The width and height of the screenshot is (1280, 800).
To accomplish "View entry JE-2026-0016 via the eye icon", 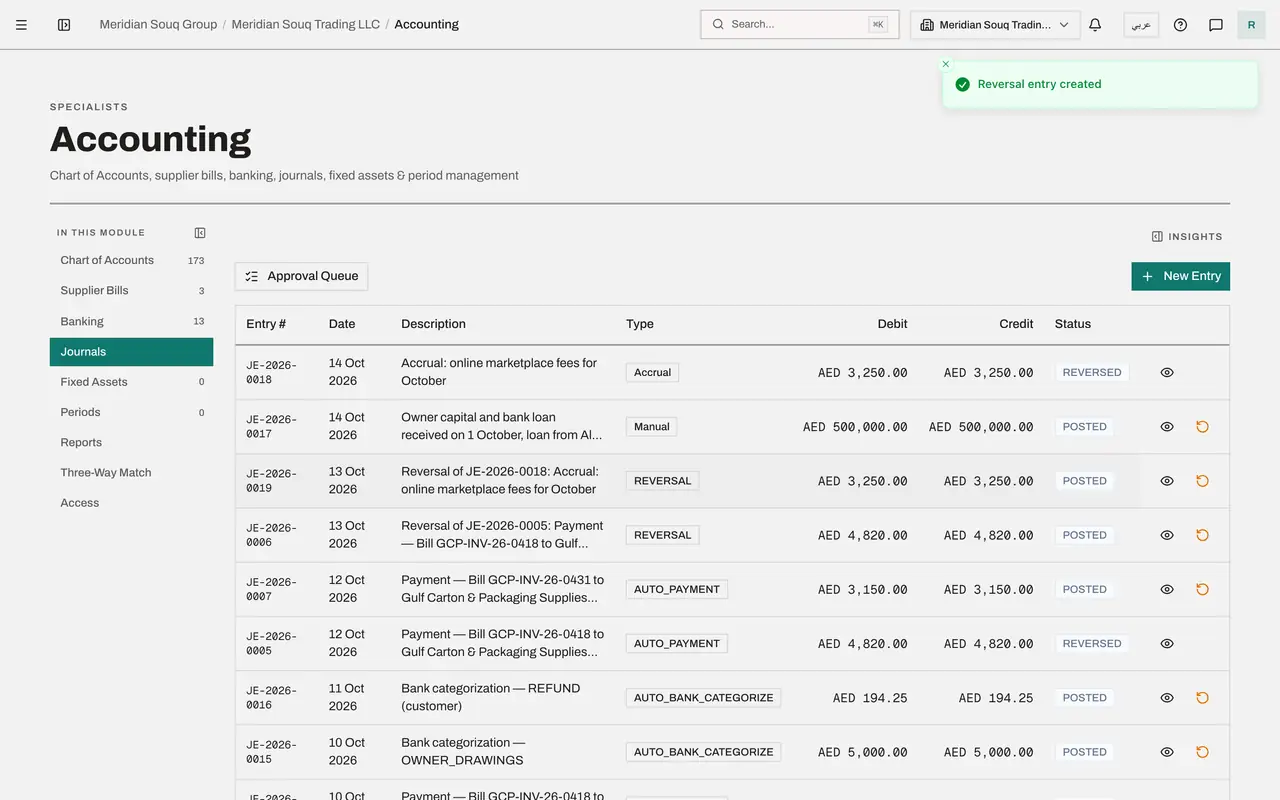I will tap(1167, 698).
